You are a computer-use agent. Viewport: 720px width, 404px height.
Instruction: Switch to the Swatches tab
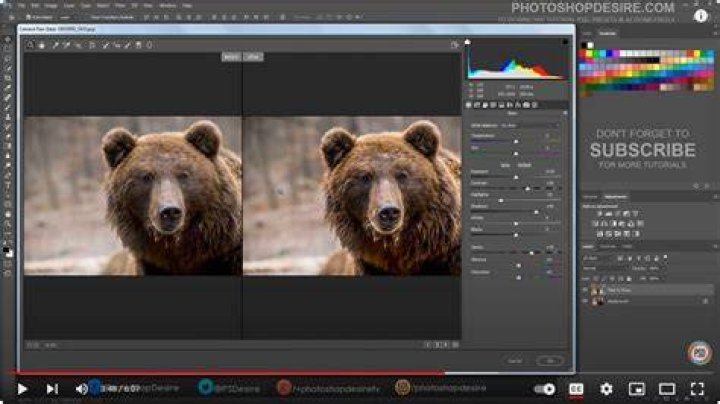coord(608,34)
